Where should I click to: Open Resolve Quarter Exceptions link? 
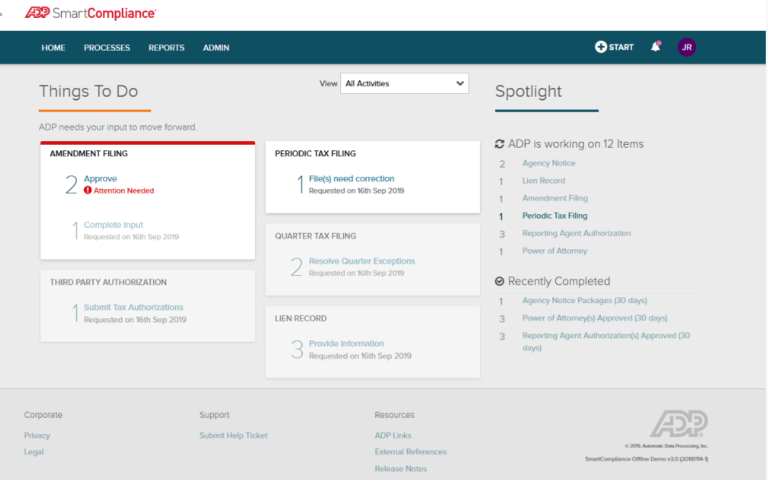pyautogui.click(x=362, y=261)
